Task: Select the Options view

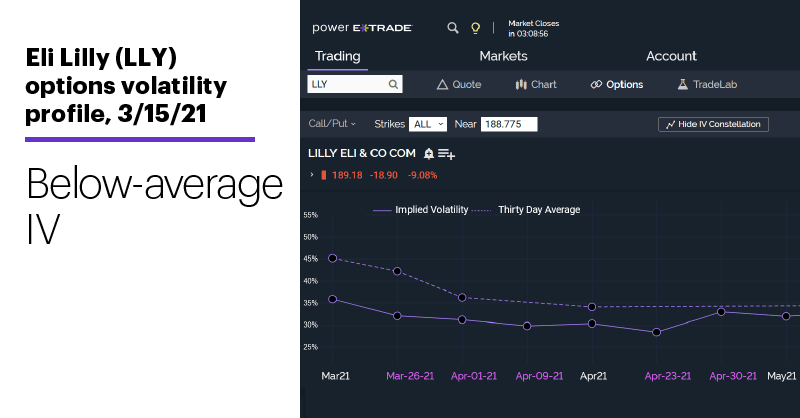Action: pyautogui.click(x=617, y=85)
